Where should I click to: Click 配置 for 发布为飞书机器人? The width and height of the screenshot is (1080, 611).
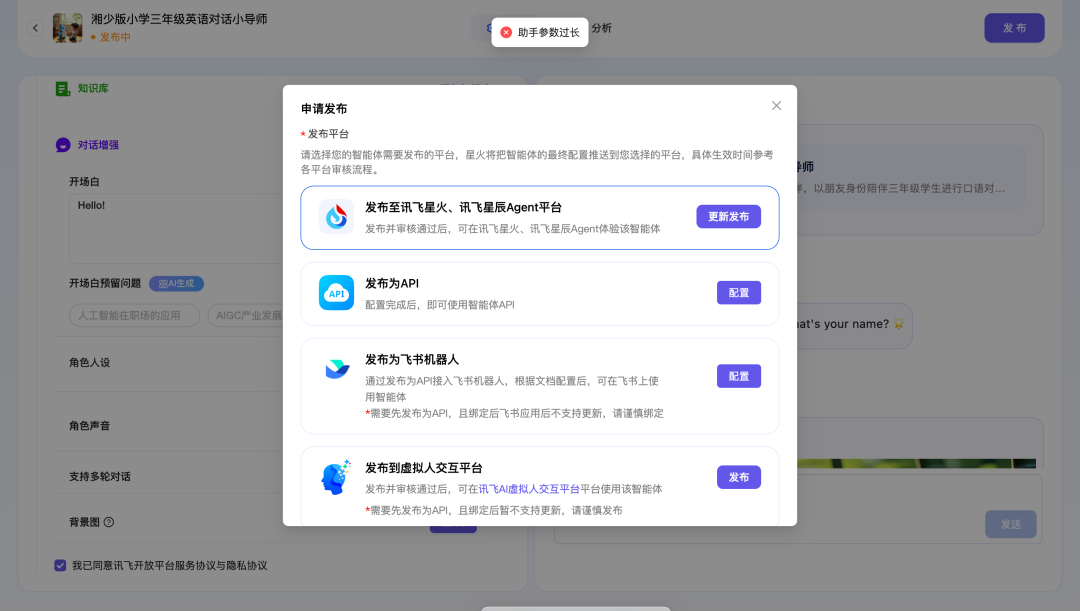(738, 376)
